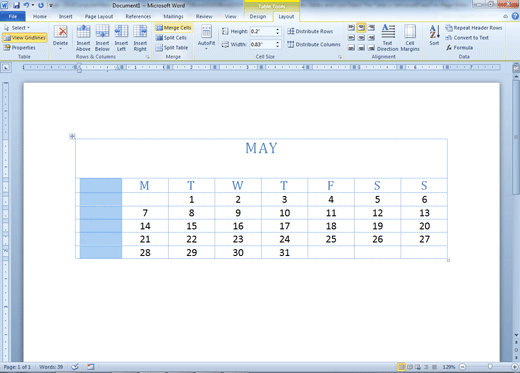Select Align Center Left icon

[x=351, y=38]
